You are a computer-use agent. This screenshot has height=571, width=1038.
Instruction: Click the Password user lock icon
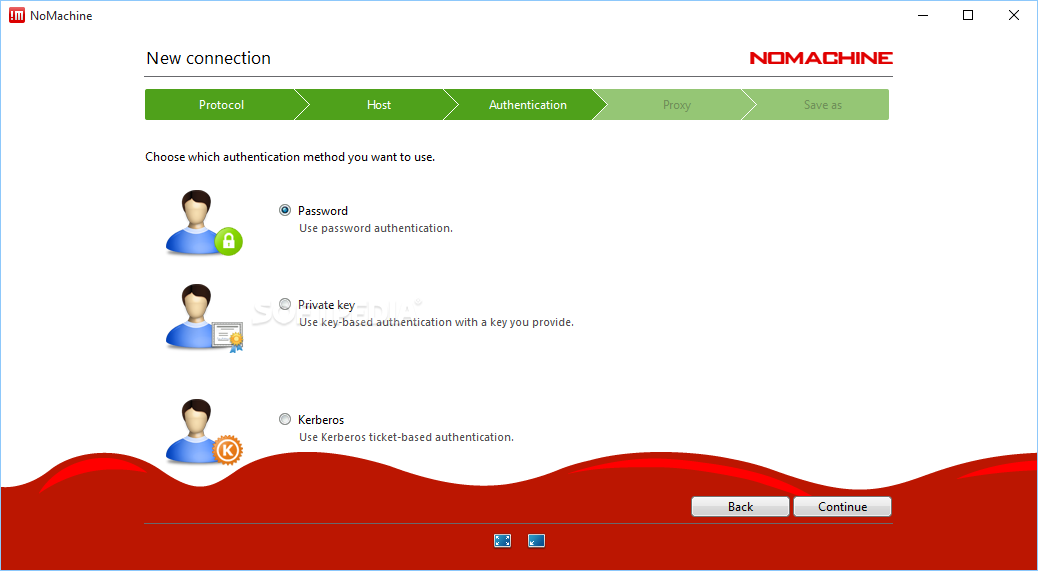pos(204,223)
